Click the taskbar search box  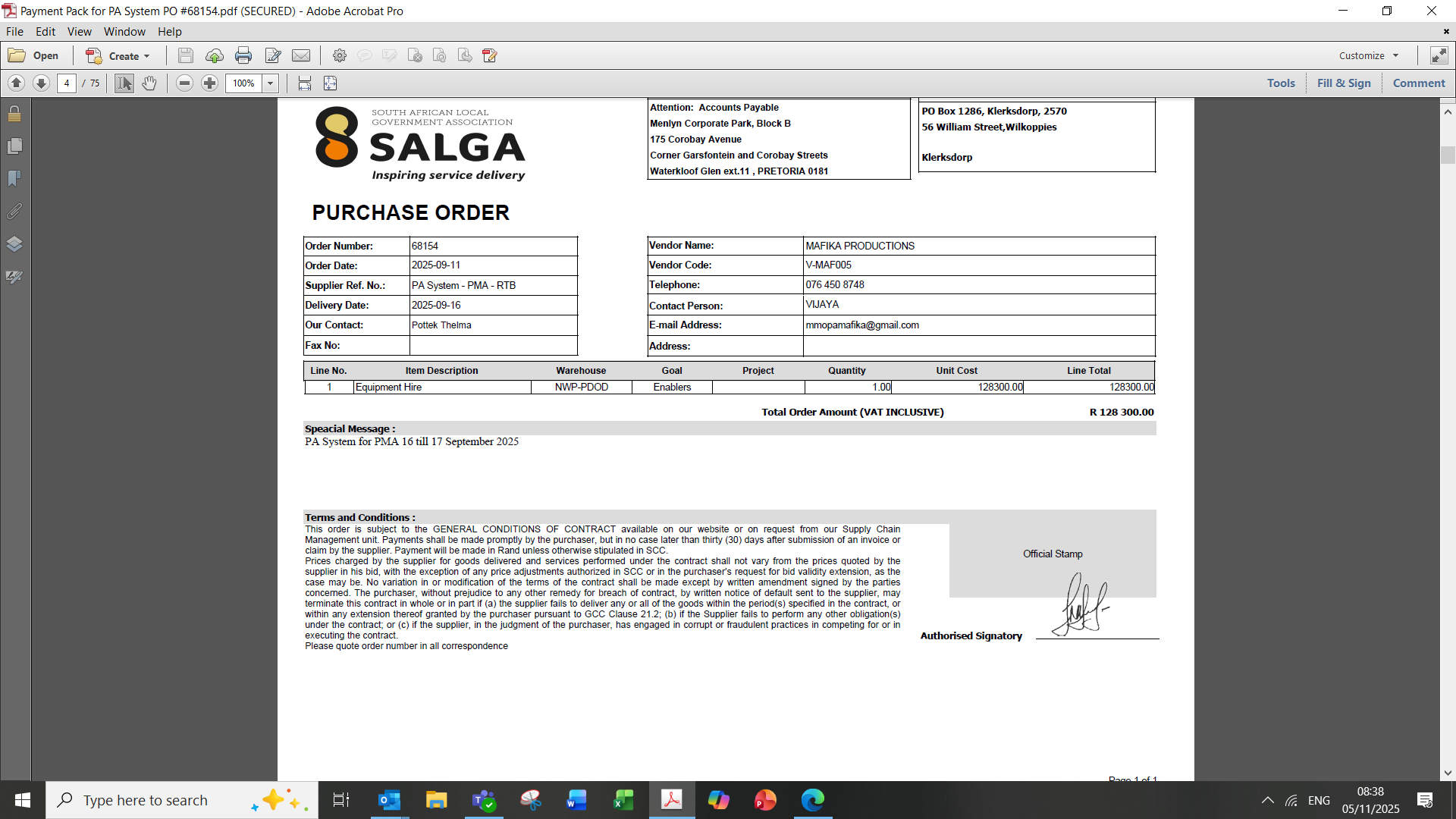[x=182, y=800]
